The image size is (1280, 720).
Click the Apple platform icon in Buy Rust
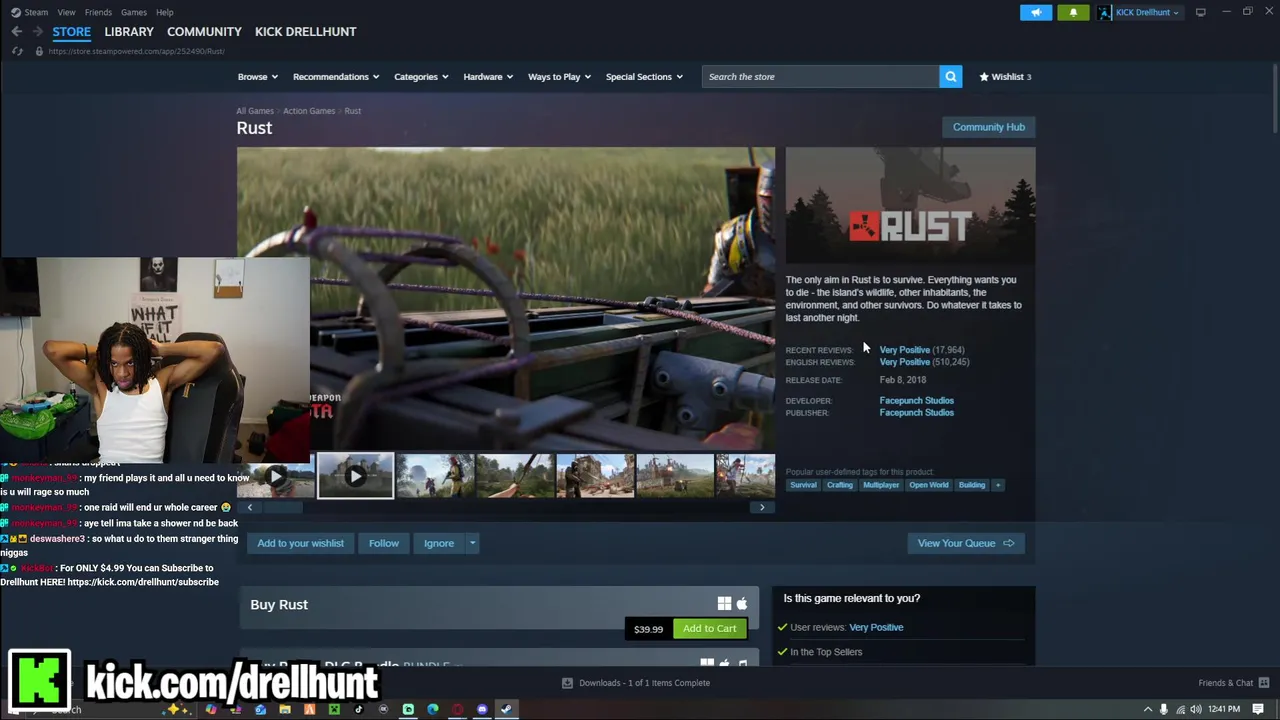(x=741, y=603)
